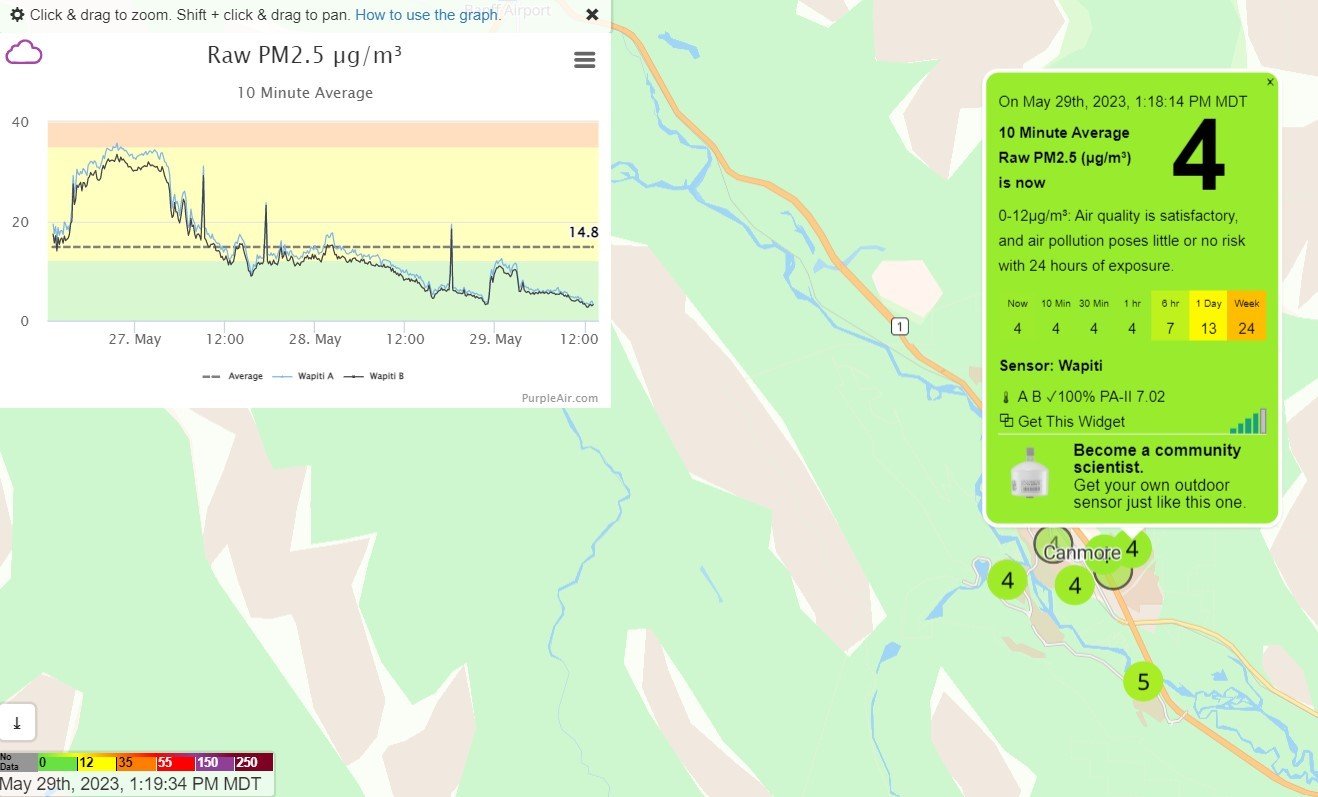This screenshot has height=797, width=1318.
Task: Click the thermometer icon in popup
Action: (x=1005, y=397)
